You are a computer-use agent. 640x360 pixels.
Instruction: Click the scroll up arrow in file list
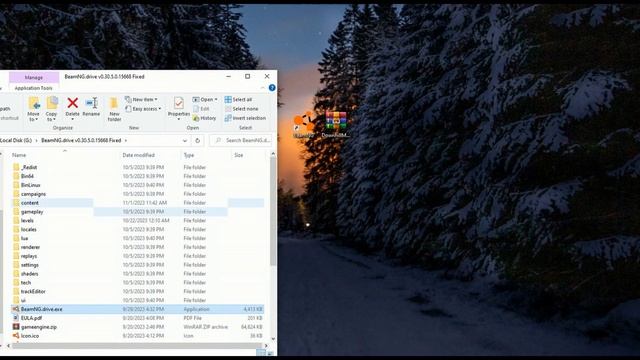coord(273,154)
